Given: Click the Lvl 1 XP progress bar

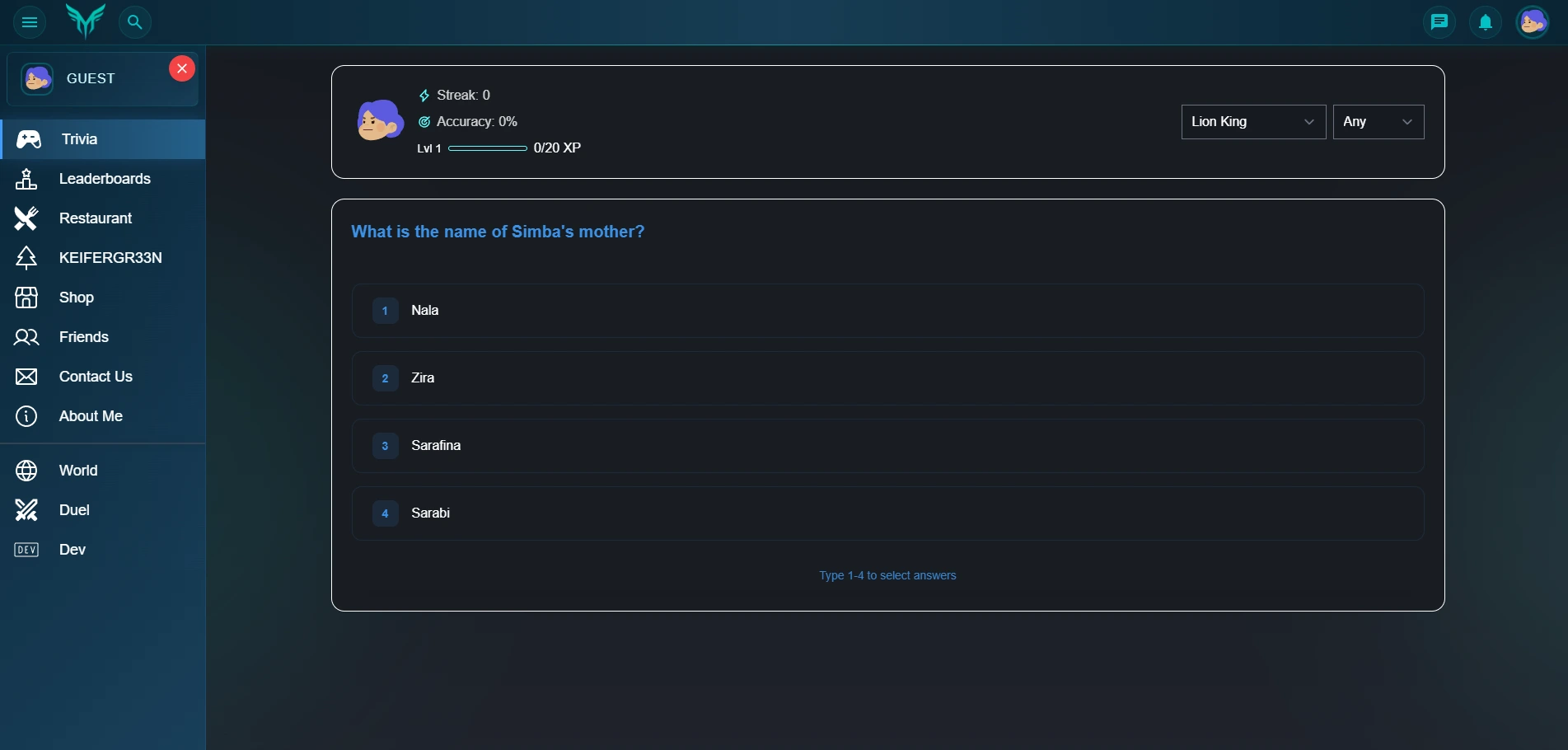Looking at the screenshot, I should (488, 148).
